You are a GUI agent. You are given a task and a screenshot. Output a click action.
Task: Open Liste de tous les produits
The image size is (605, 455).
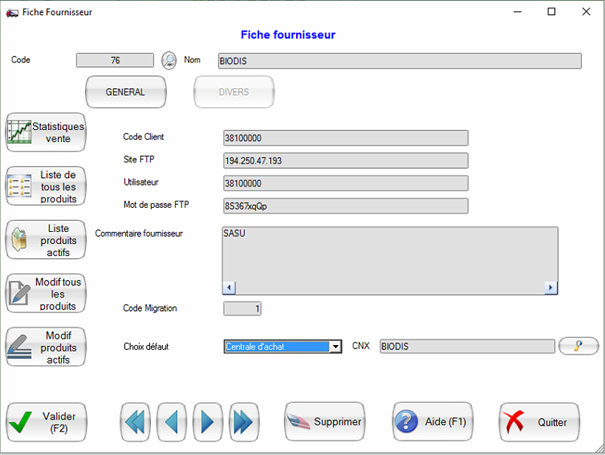tap(46, 186)
